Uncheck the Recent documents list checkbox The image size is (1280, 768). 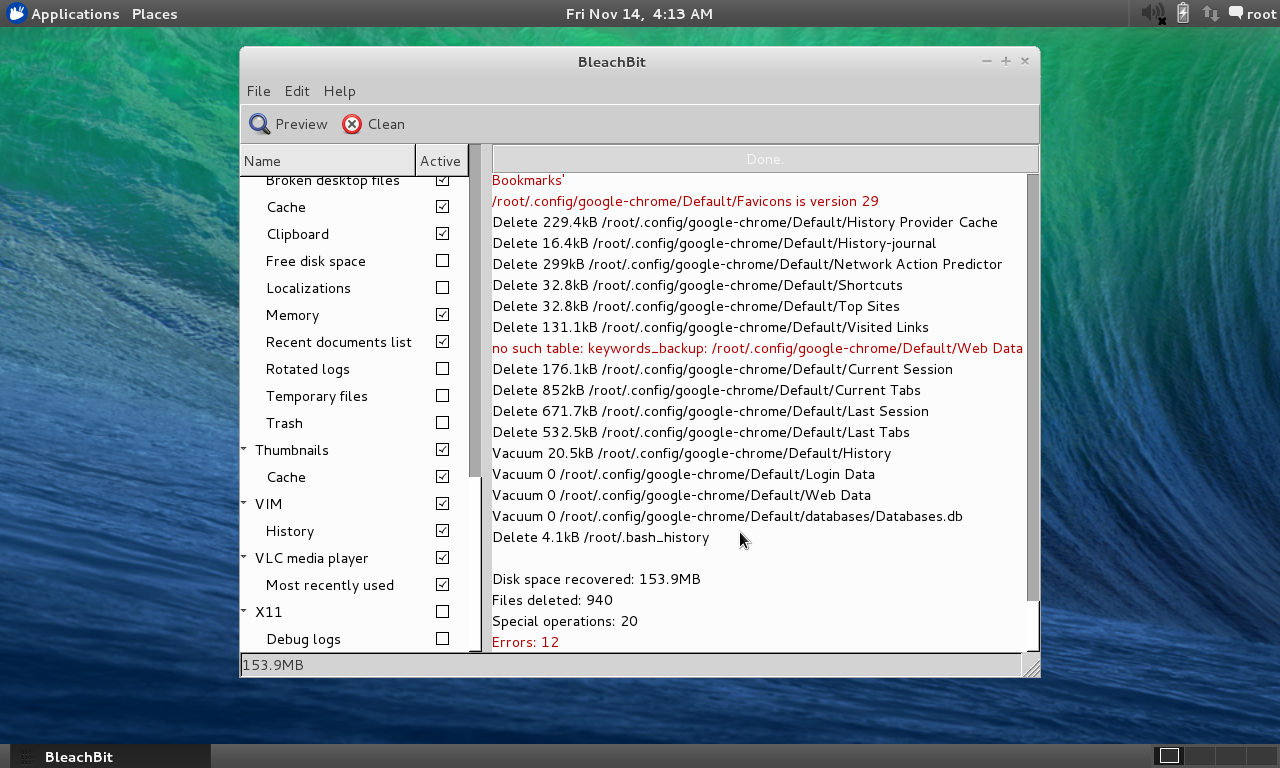tap(442, 341)
